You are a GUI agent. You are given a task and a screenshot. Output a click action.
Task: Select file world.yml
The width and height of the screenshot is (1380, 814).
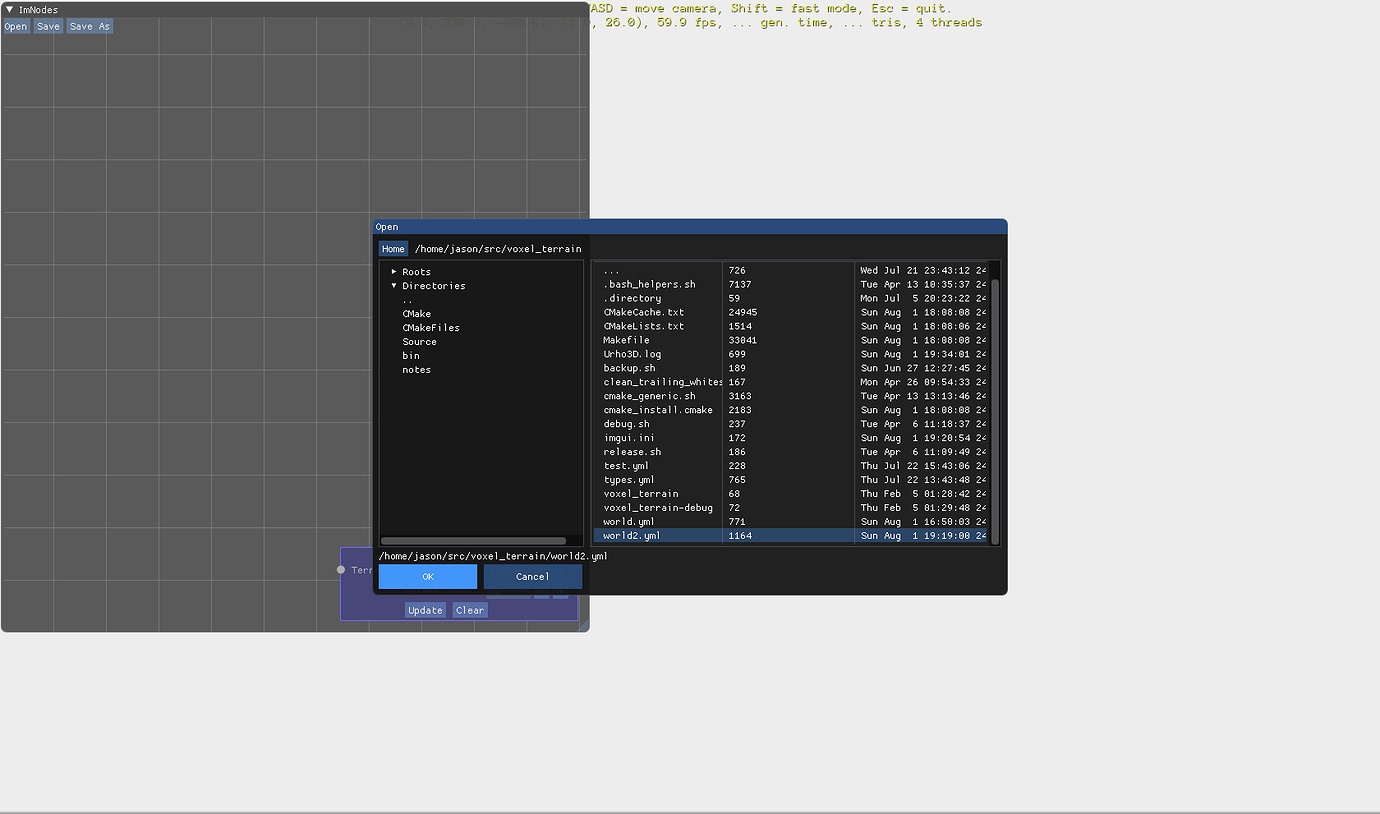tap(790, 522)
